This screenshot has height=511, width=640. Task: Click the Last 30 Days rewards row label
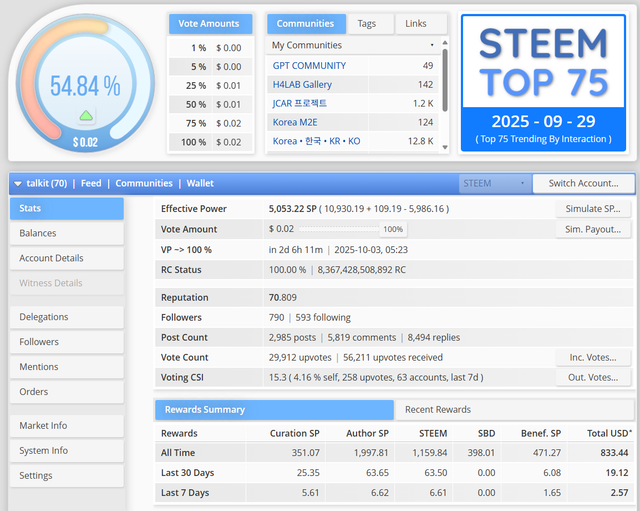click(x=187, y=473)
